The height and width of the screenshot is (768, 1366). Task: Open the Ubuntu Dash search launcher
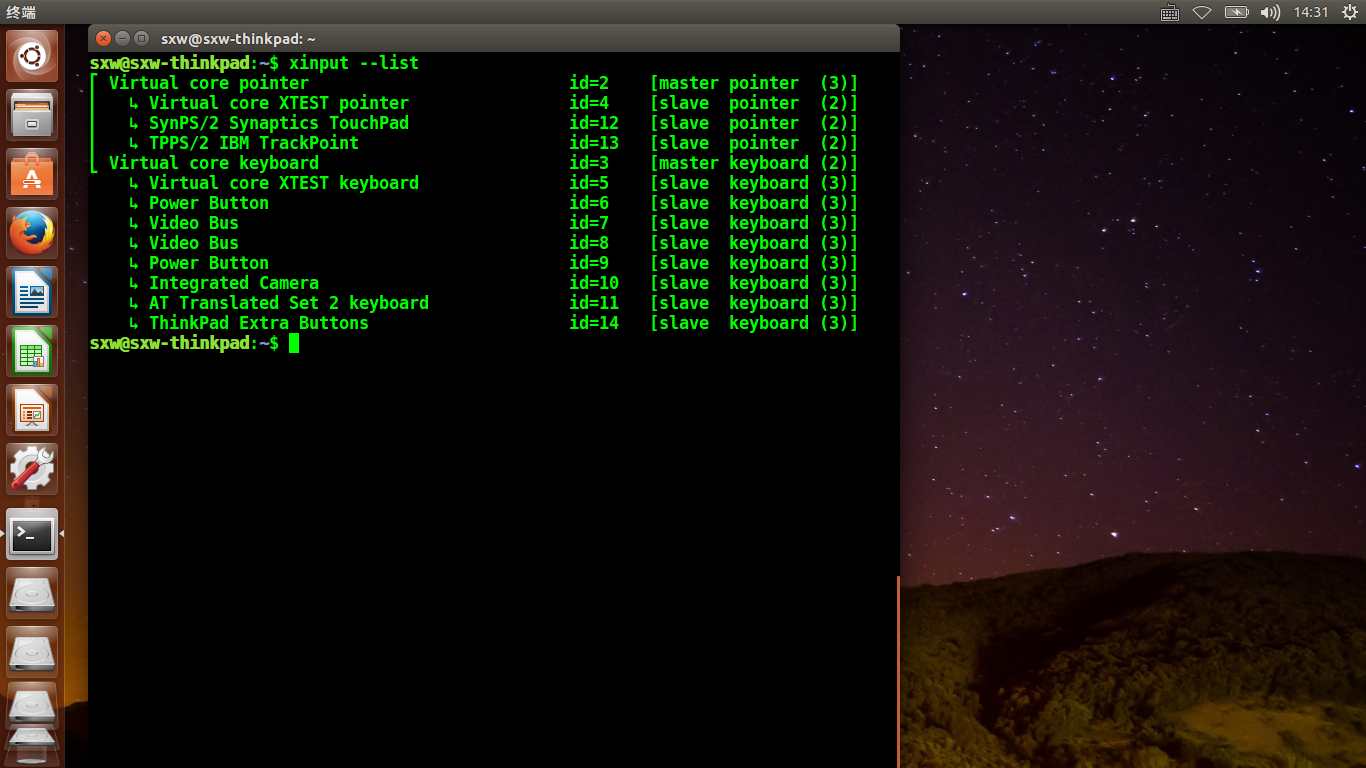point(32,56)
